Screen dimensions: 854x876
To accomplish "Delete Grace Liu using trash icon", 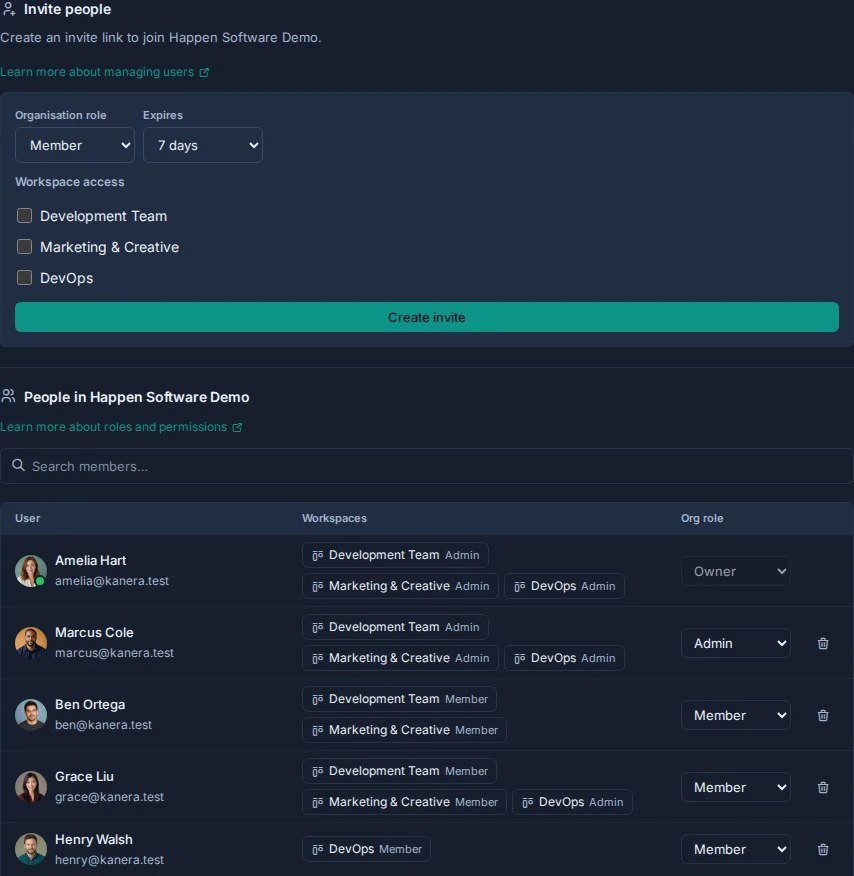I will [823, 788].
